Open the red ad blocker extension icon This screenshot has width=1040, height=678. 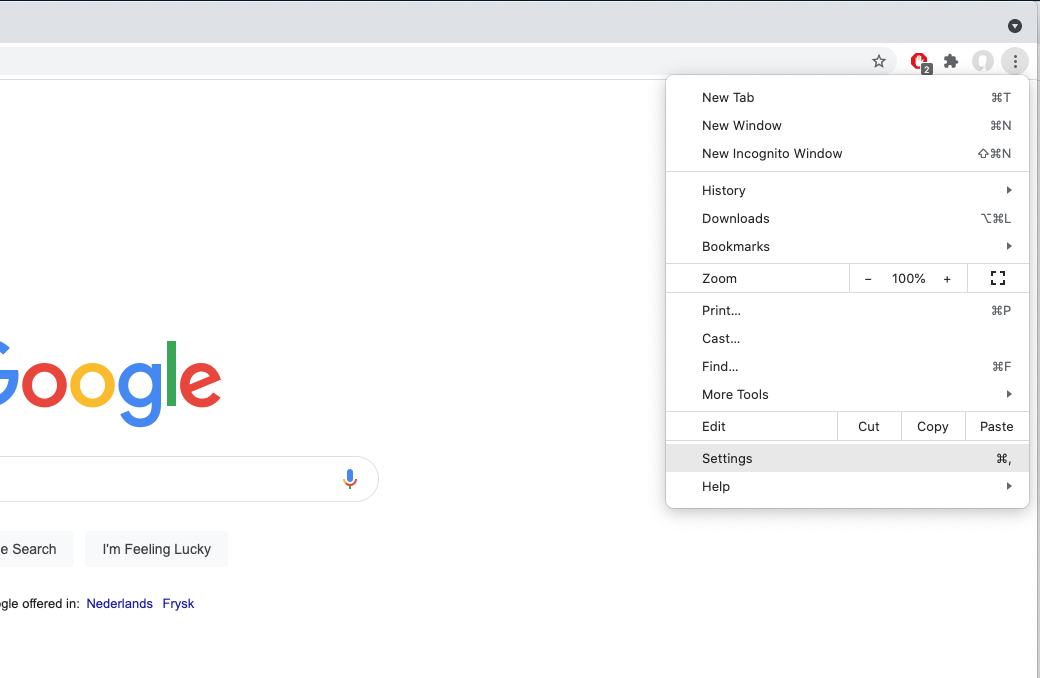tap(920, 62)
